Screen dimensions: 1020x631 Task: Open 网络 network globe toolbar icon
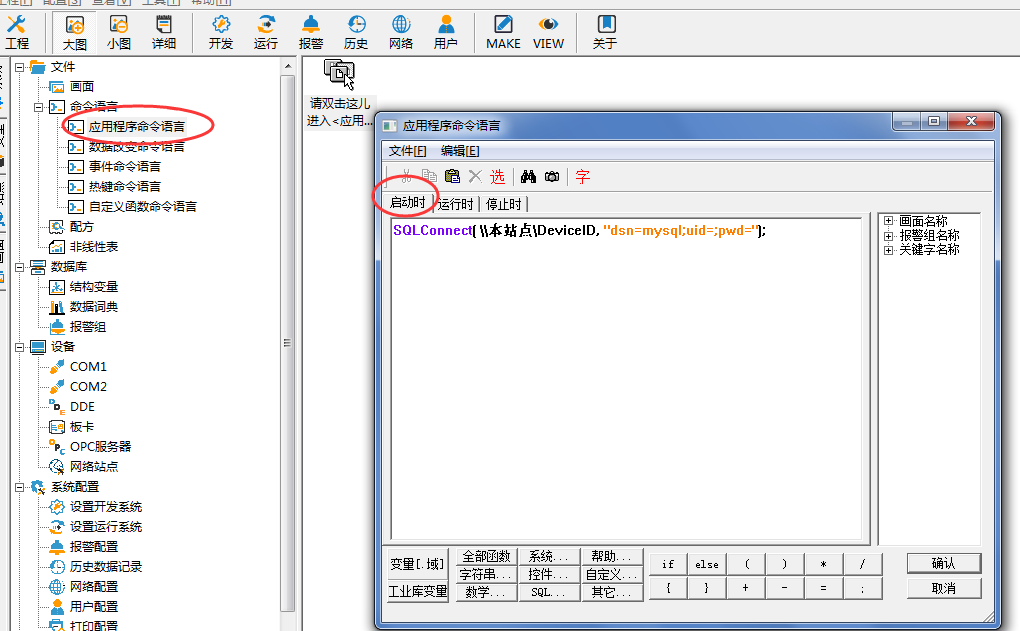tap(401, 33)
